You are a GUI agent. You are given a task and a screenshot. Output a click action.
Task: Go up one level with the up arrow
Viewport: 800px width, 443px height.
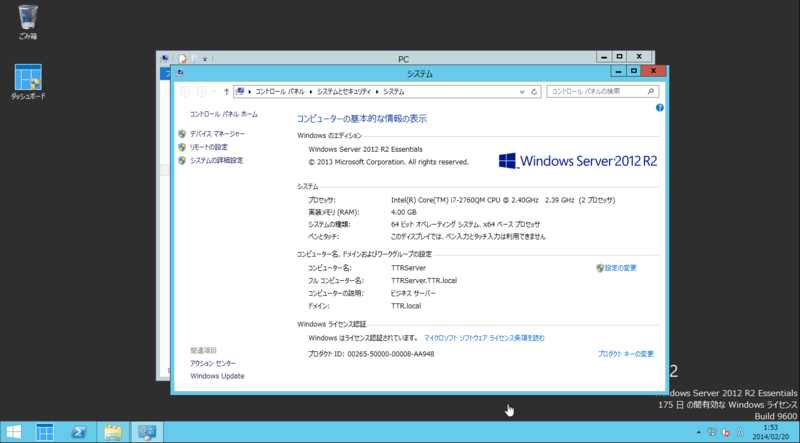(x=227, y=92)
